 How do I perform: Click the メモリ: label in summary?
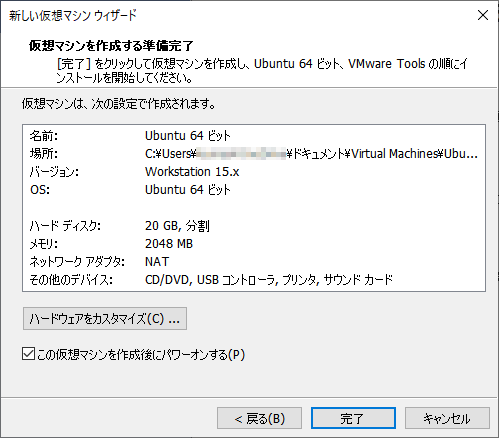coord(43,244)
